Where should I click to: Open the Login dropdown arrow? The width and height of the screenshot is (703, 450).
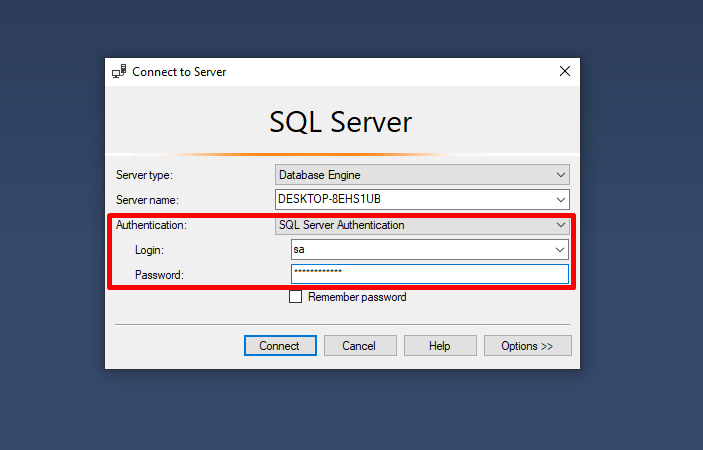coord(560,249)
